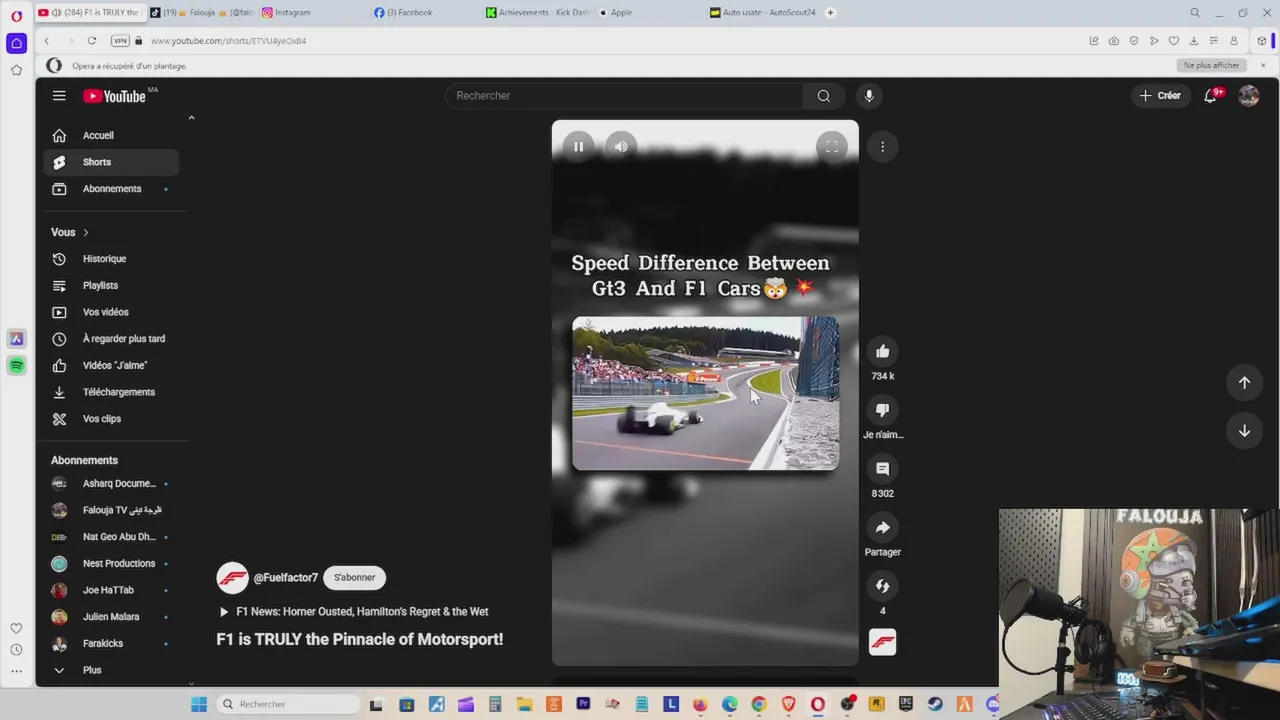Open Steam from the taskbar
This screenshot has width=1280, height=720.
935,704
